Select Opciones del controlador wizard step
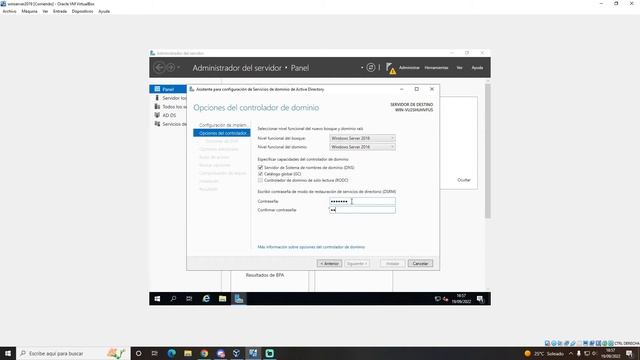This screenshot has height=360, width=640. 222,133
